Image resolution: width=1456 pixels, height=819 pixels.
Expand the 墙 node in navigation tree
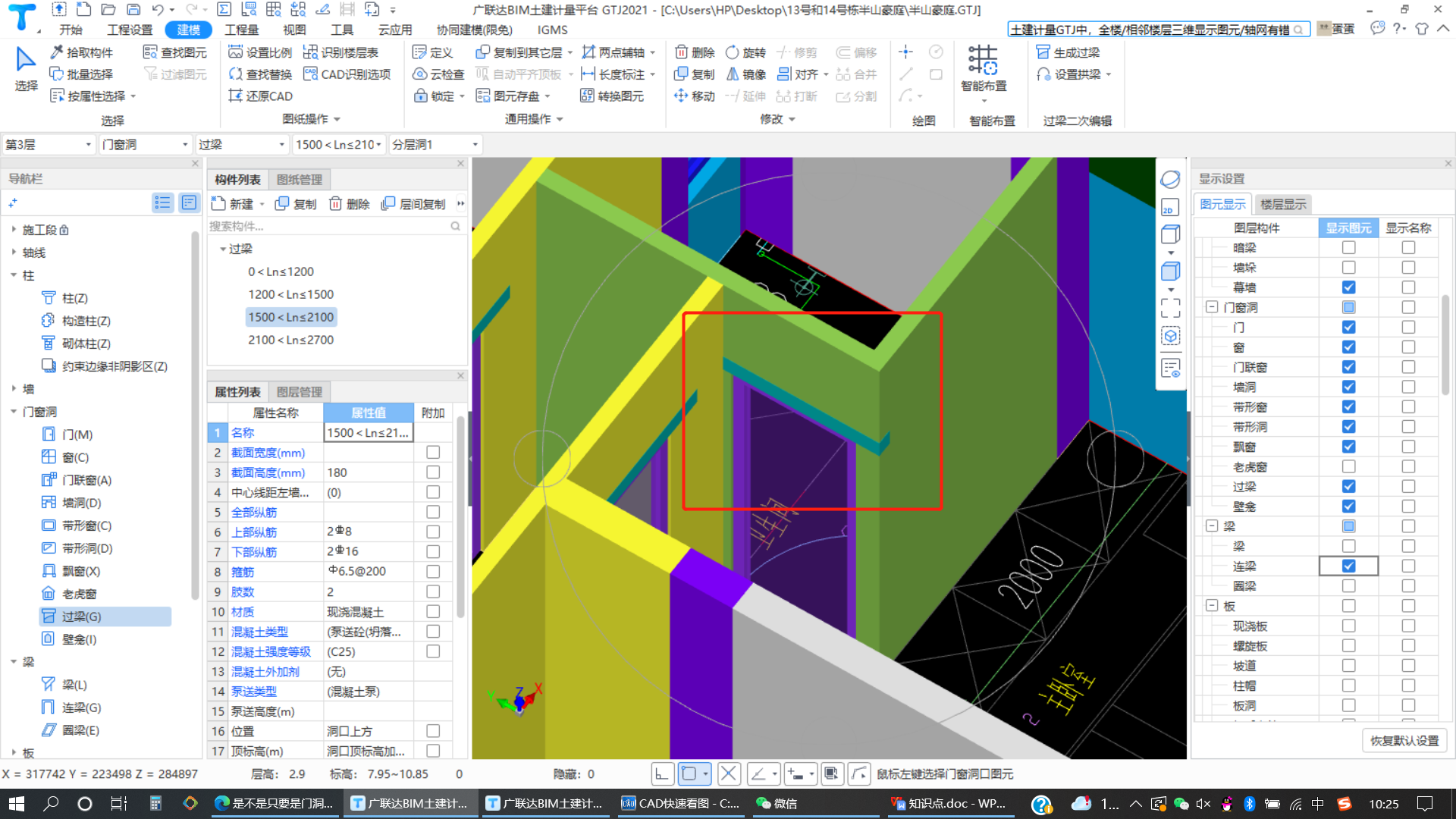(14, 389)
